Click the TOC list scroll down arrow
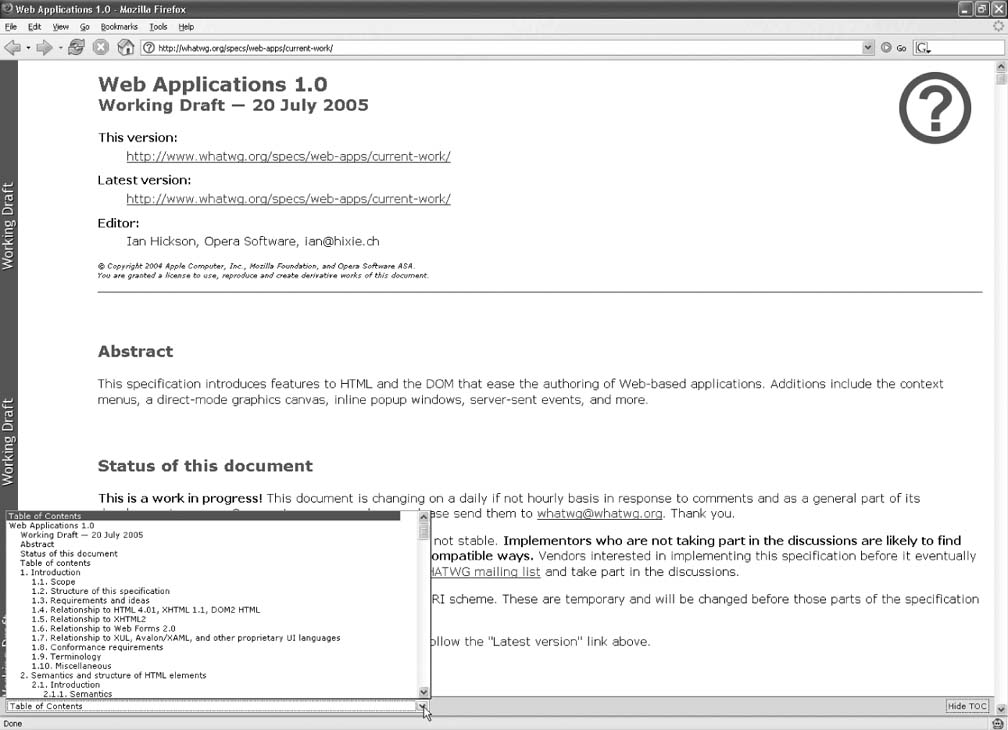This screenshot has width=1008, height=730. tap(424, 692)
